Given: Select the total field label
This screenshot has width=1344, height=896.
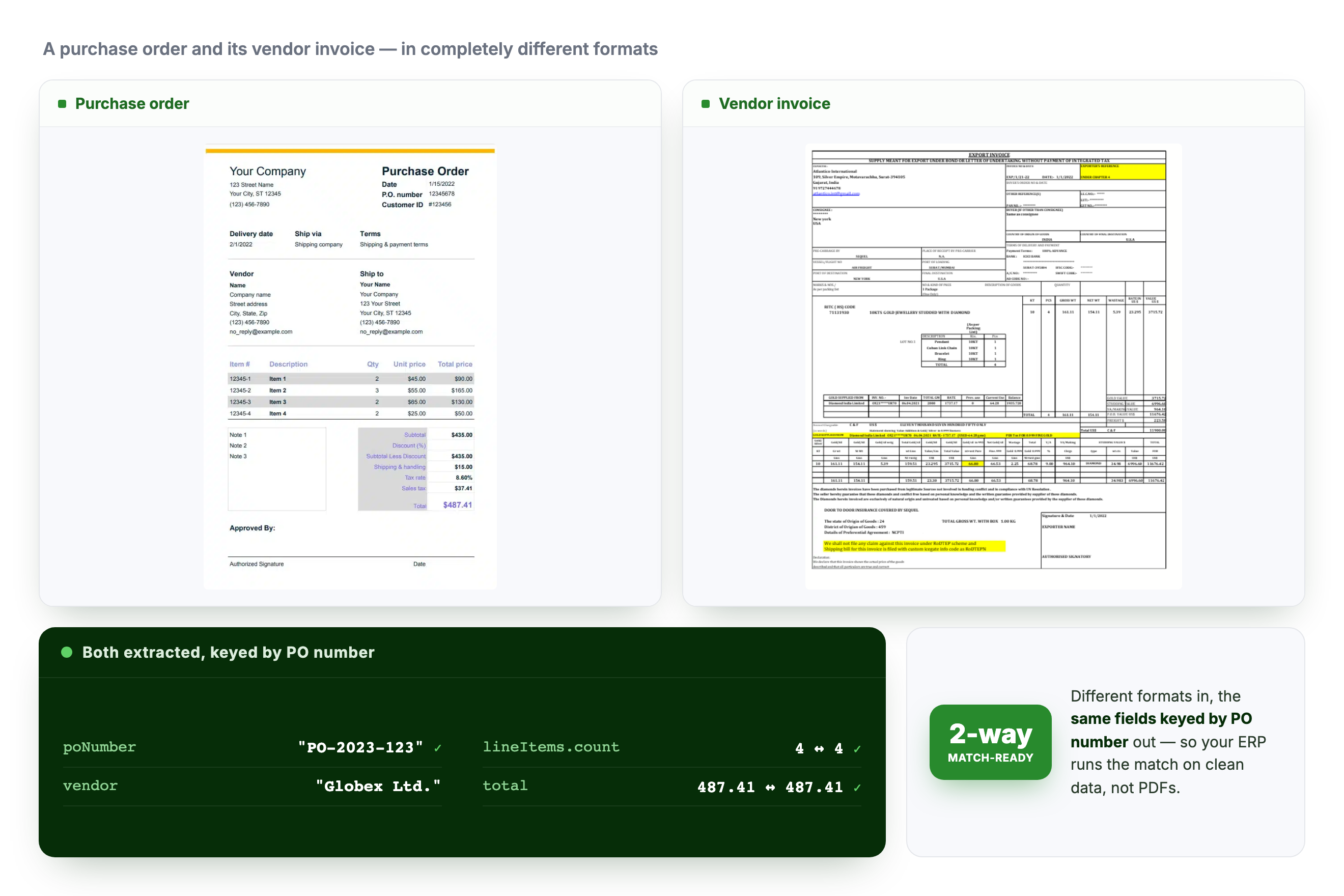Looking at the screenshot, I should pyautogui.click(x=505, y=786).
